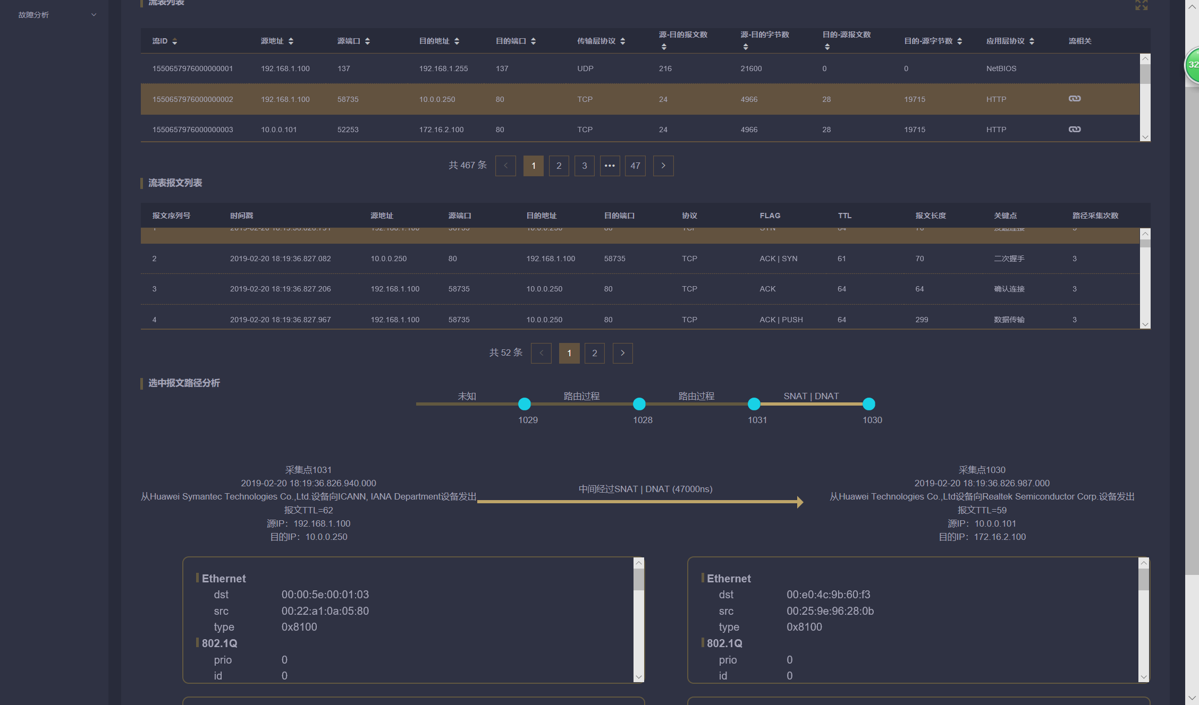This screenshot has width=1199, height=705.
Task: Click the fullscreen expand icon at top right
Action: pos(1141,5)
